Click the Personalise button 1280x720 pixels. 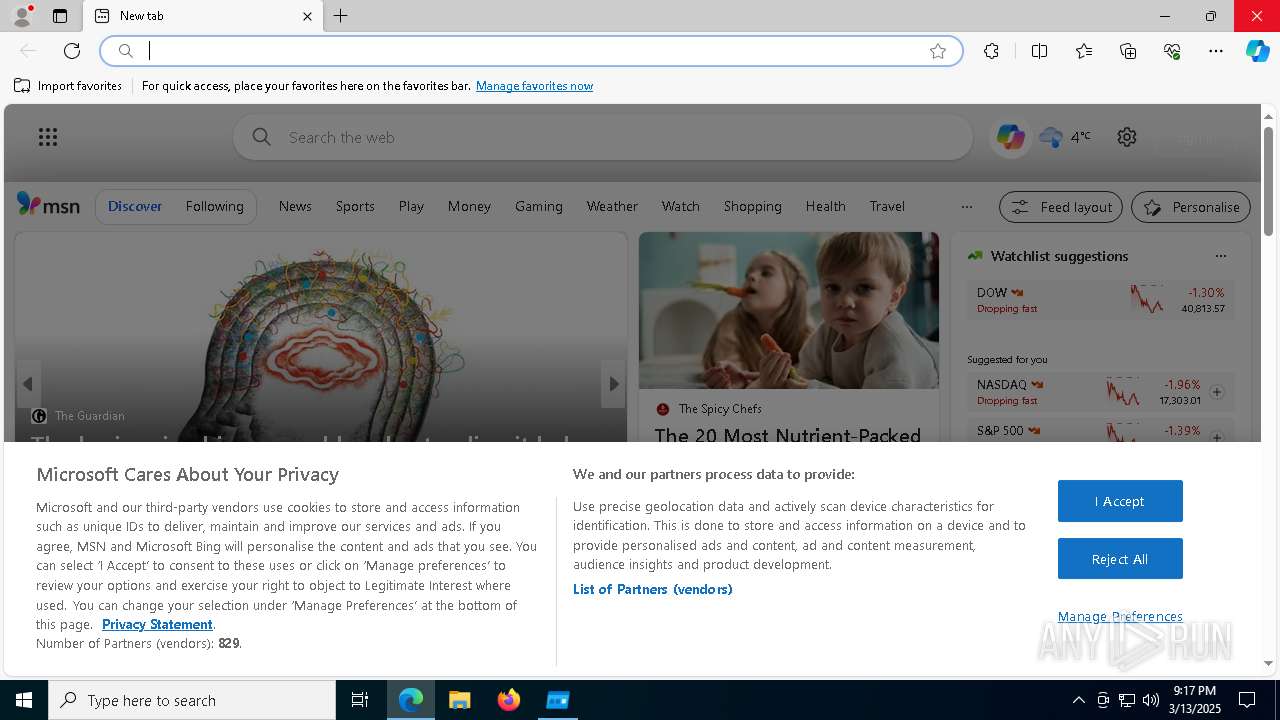[x=1191, y=207]
